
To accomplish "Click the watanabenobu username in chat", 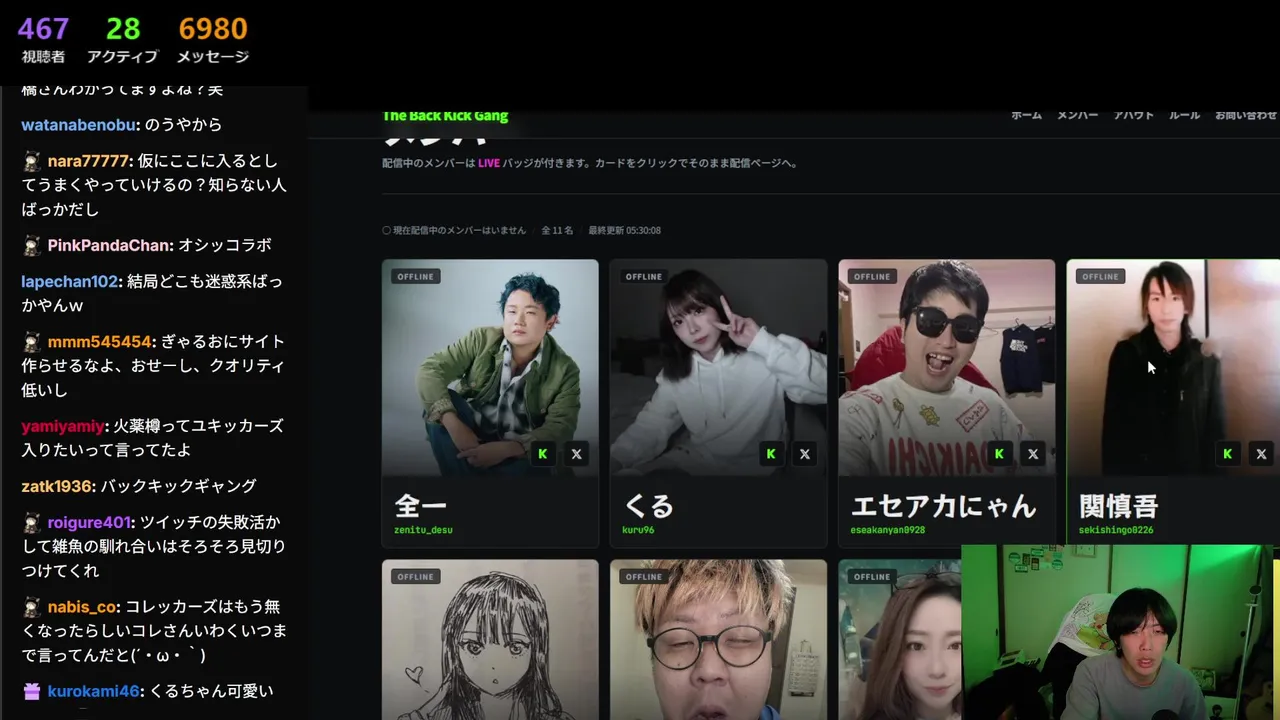I will click(80, 125).
